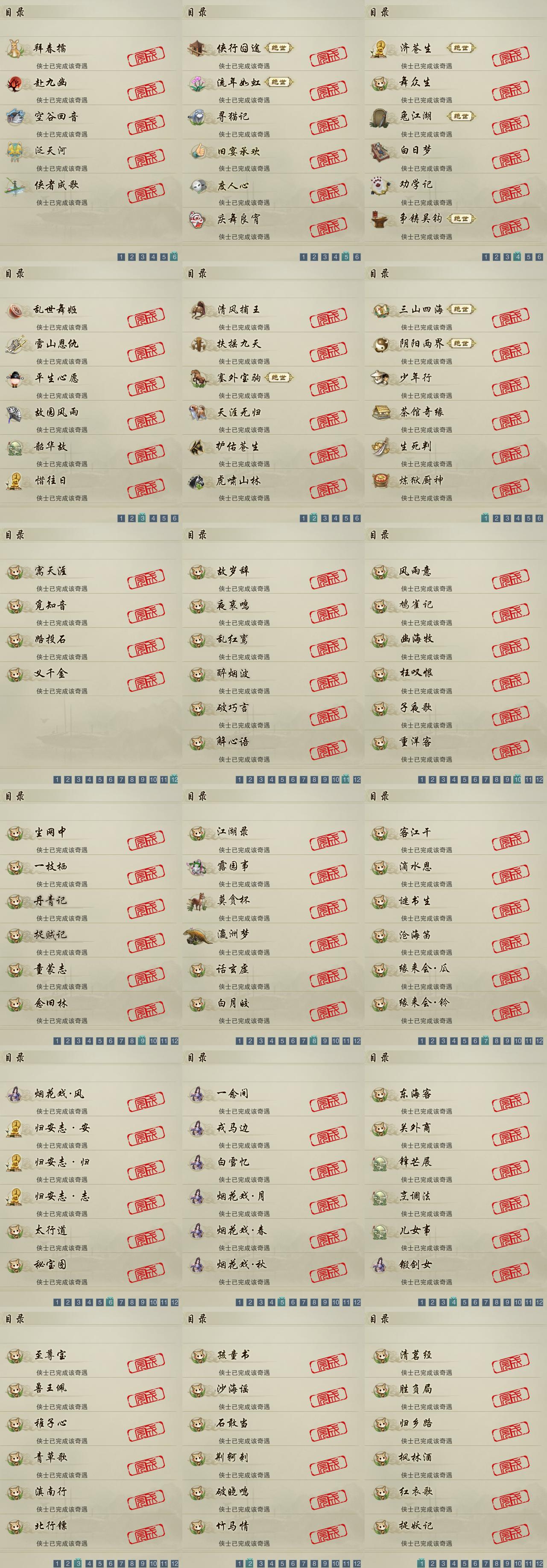Click the paw print icon for 劝学记
This screenshot has height=1568, width=547.
click(x=380, y=185)
